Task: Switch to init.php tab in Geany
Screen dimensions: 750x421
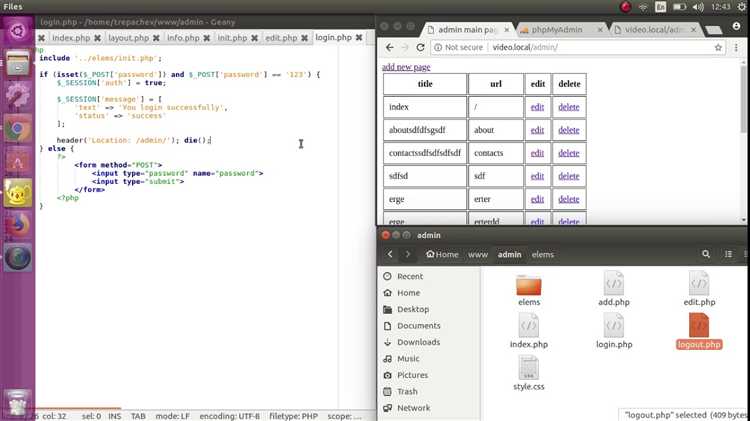Action: pos(232,38)
